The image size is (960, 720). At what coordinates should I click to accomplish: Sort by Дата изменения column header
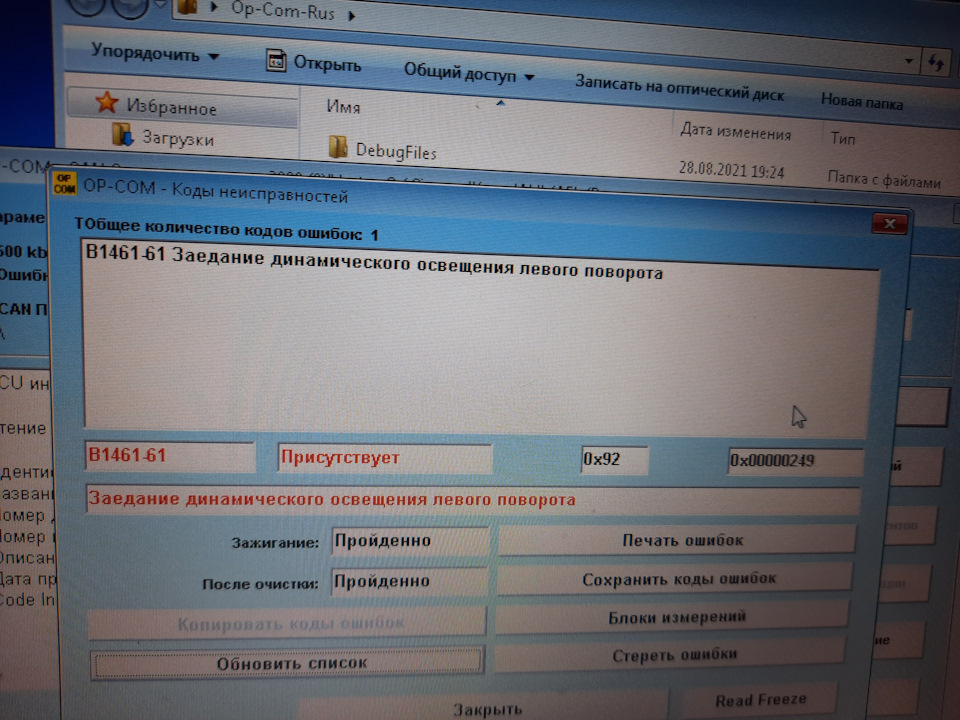[735, 131]
